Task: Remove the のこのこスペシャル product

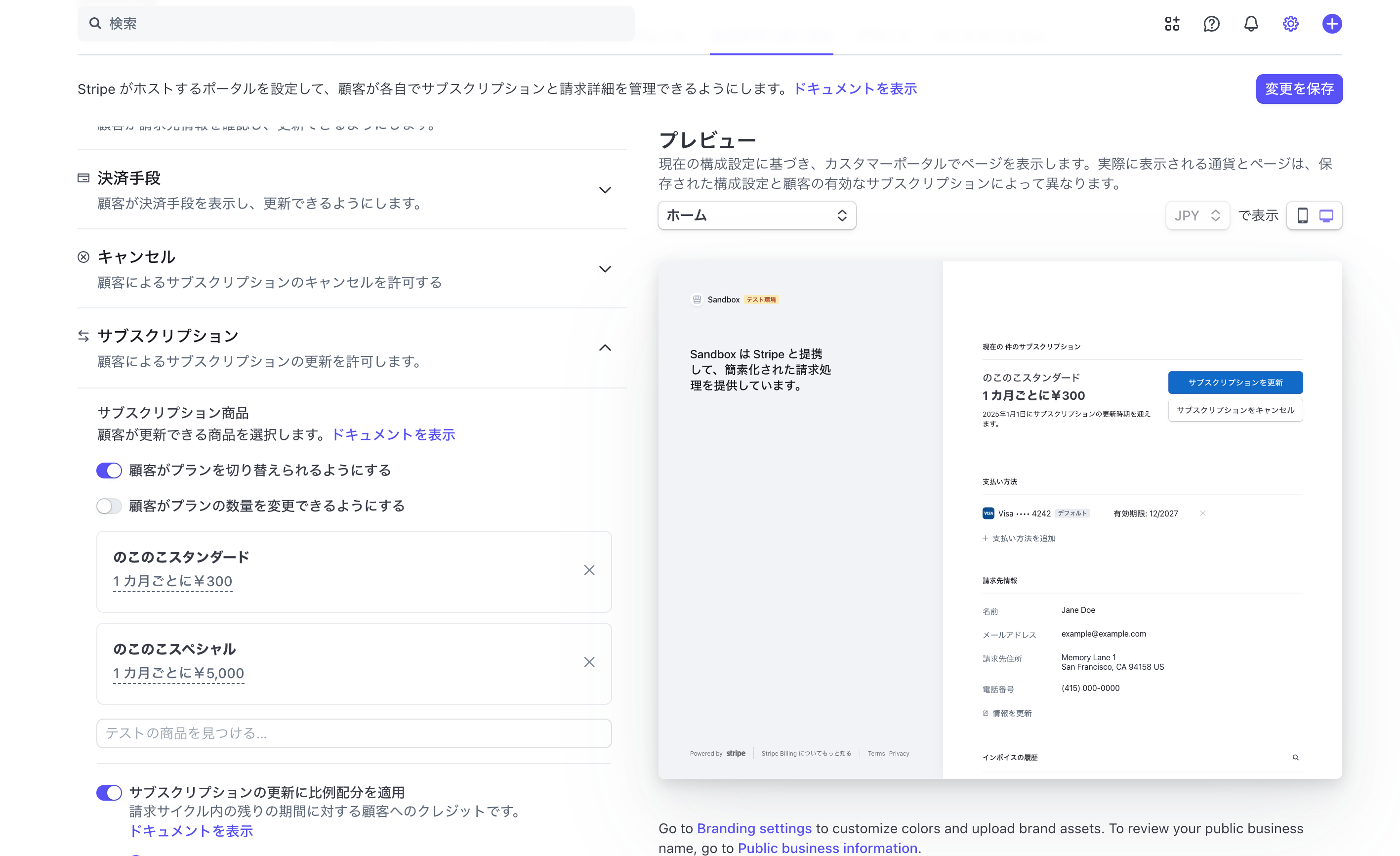Action: pyautogui.click(x=589, y=662)
